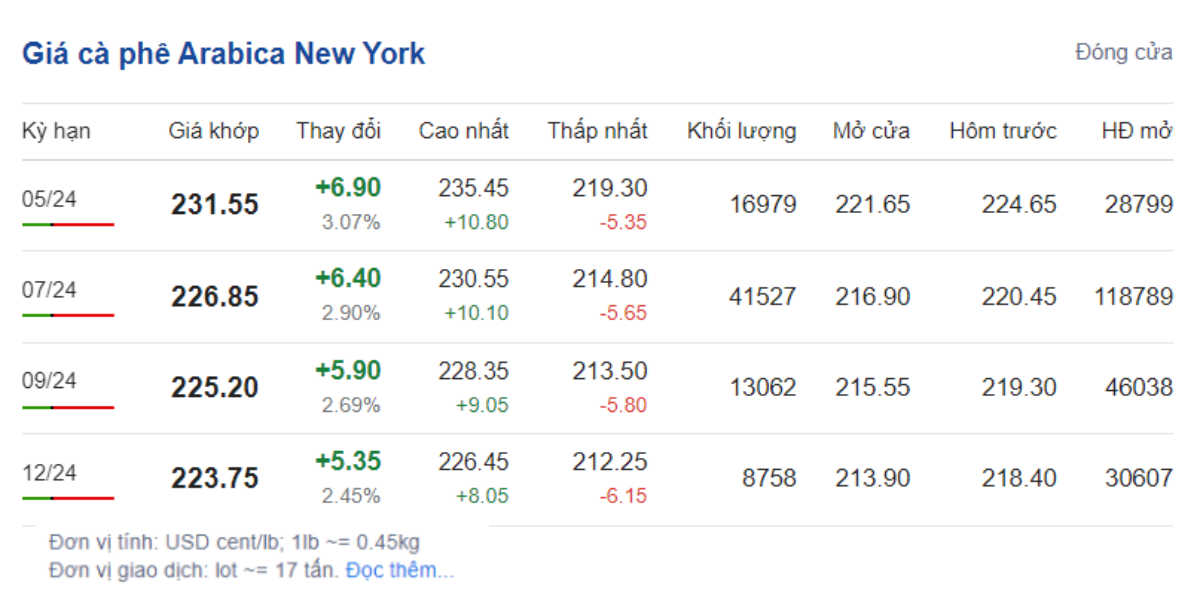
Task: Click the 'Đọc thêm...' link
Action: click(x=399, y=571)
